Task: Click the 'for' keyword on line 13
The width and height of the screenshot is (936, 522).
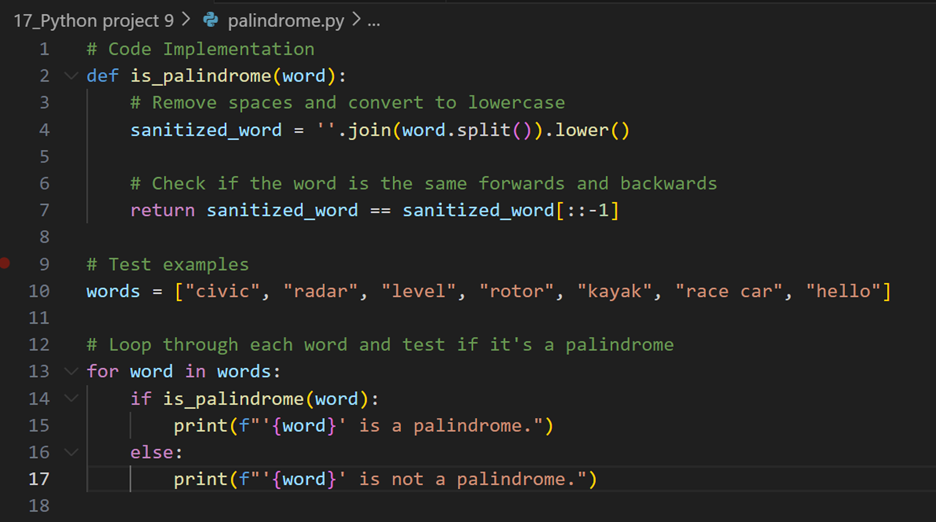Action: 103,371
